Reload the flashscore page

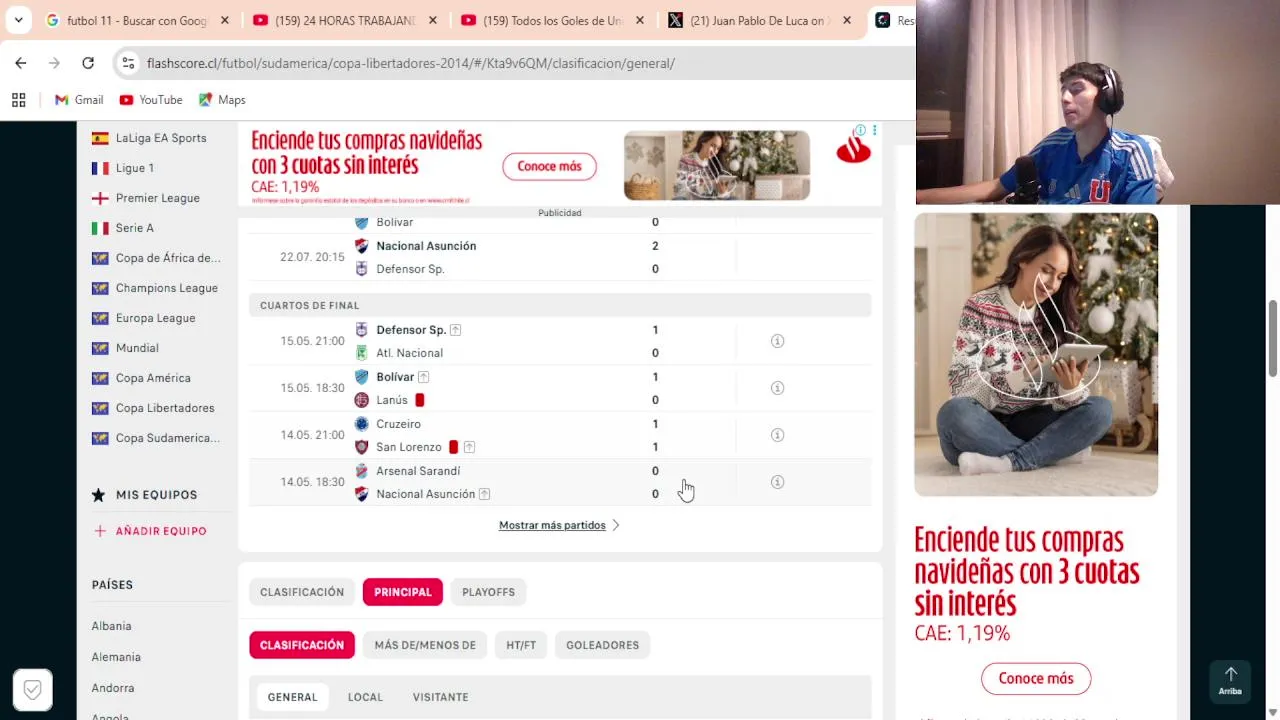coord(88,63)
